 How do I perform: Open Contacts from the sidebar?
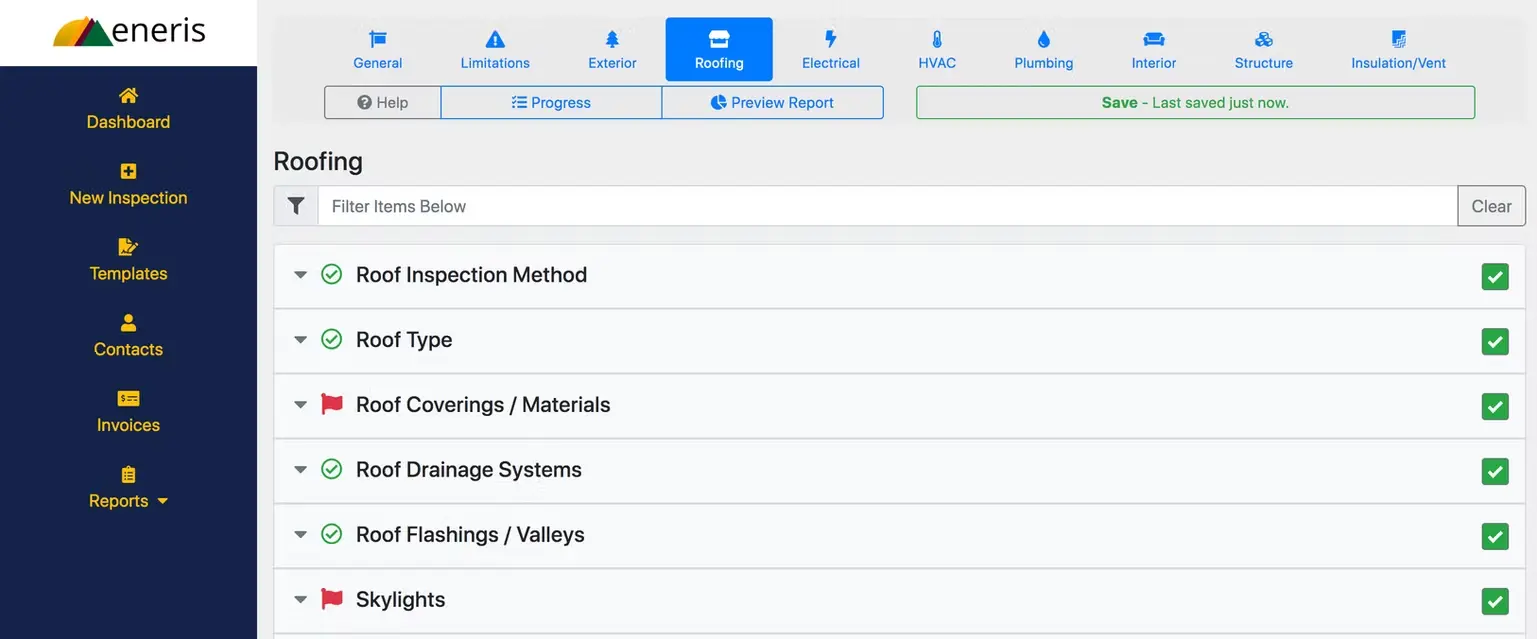128,335
